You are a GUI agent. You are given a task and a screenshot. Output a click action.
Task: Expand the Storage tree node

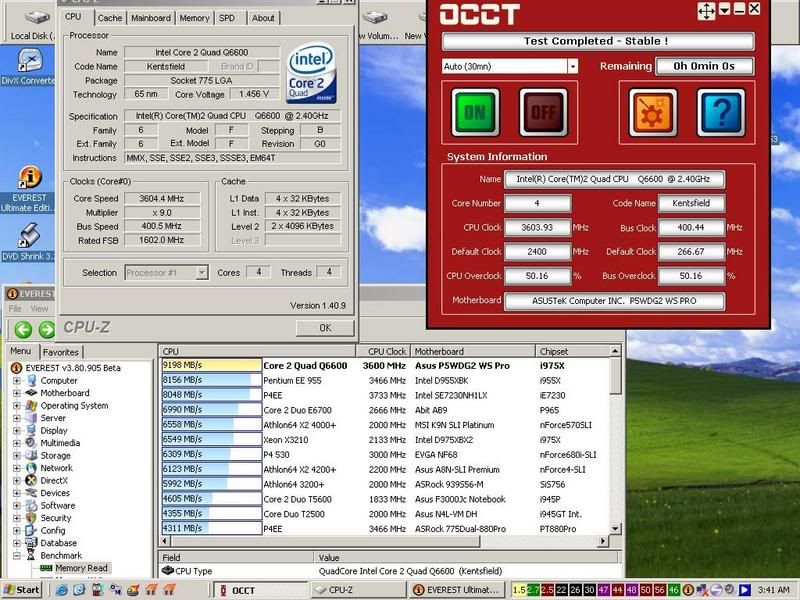[x=16, y=456]
